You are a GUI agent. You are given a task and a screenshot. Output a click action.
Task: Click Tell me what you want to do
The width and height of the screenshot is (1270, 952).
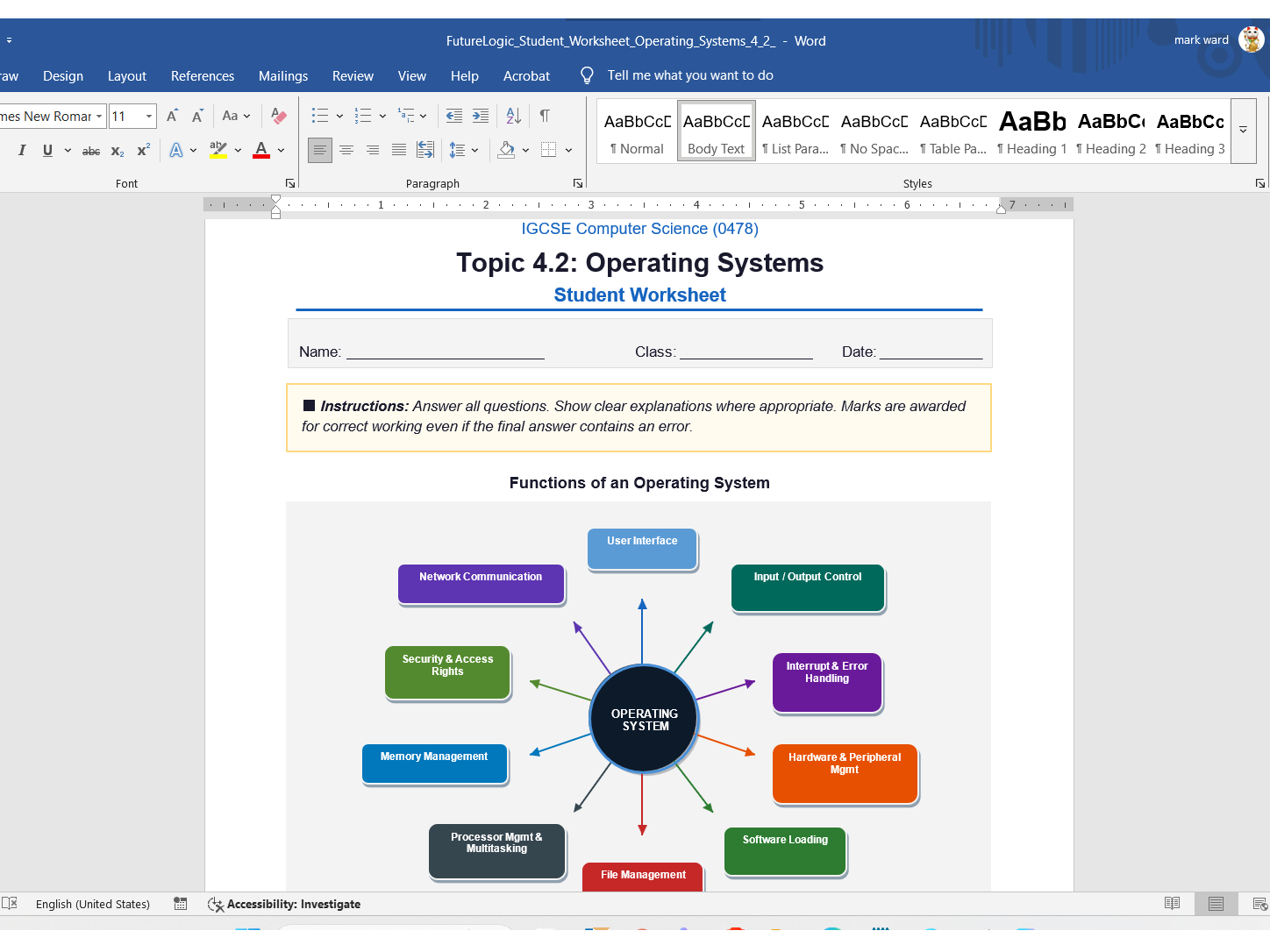pos(690,75)
